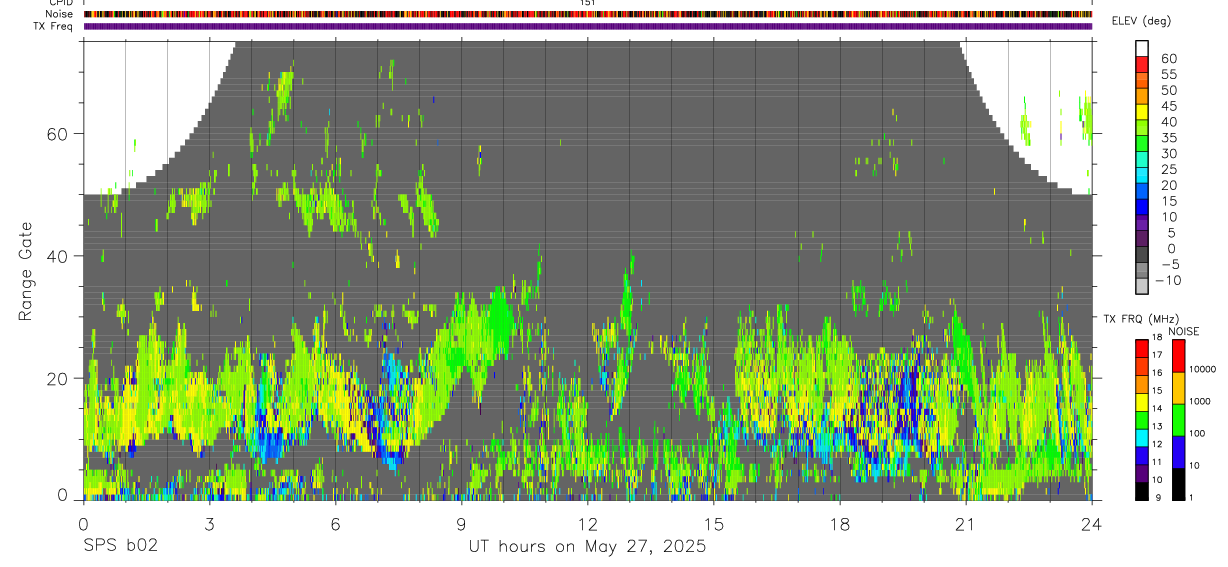
Task: Select the 35 label on the ELEV scale
Action: pyautogui.click(x=1168, y=138)
